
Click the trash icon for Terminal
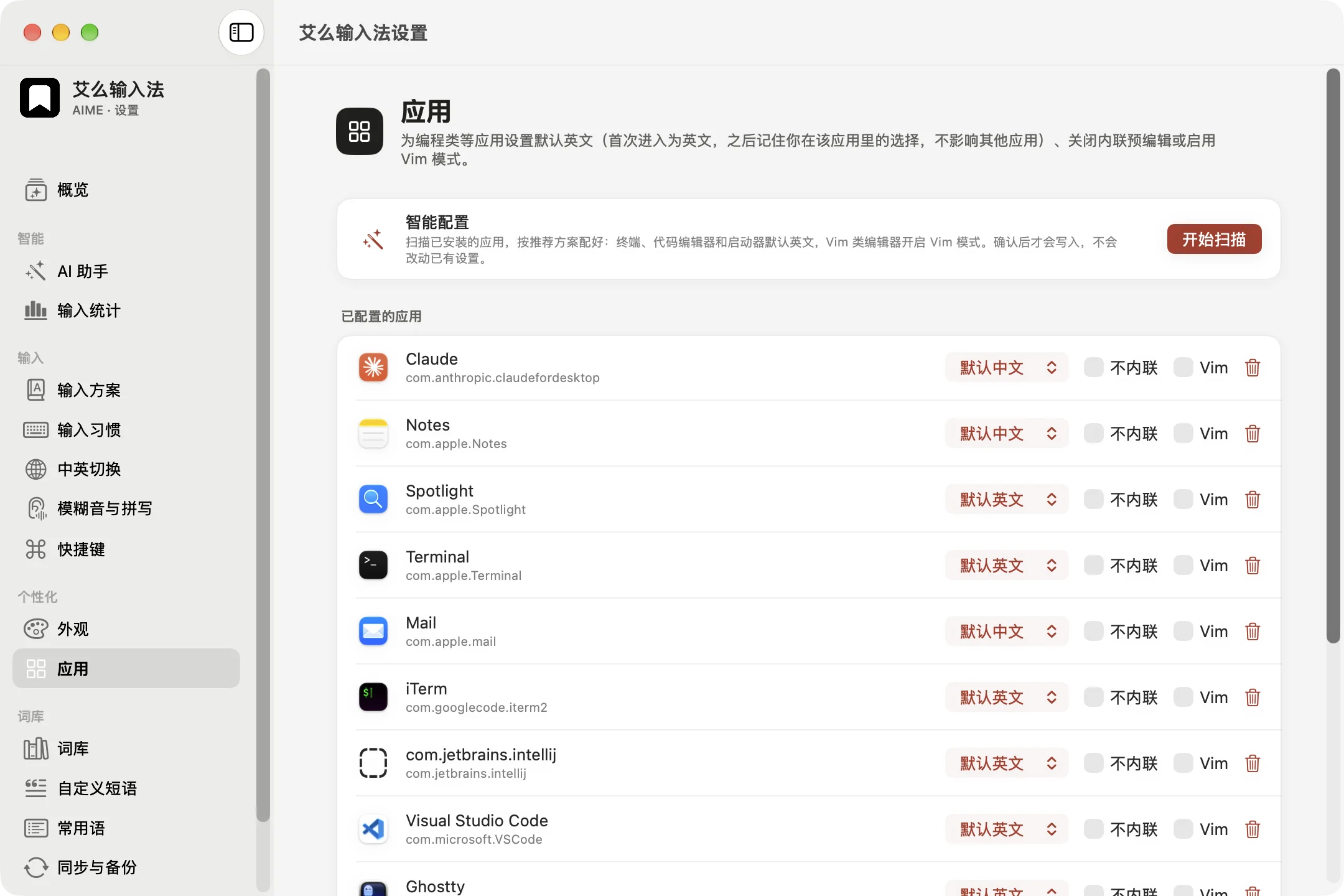1253,566
